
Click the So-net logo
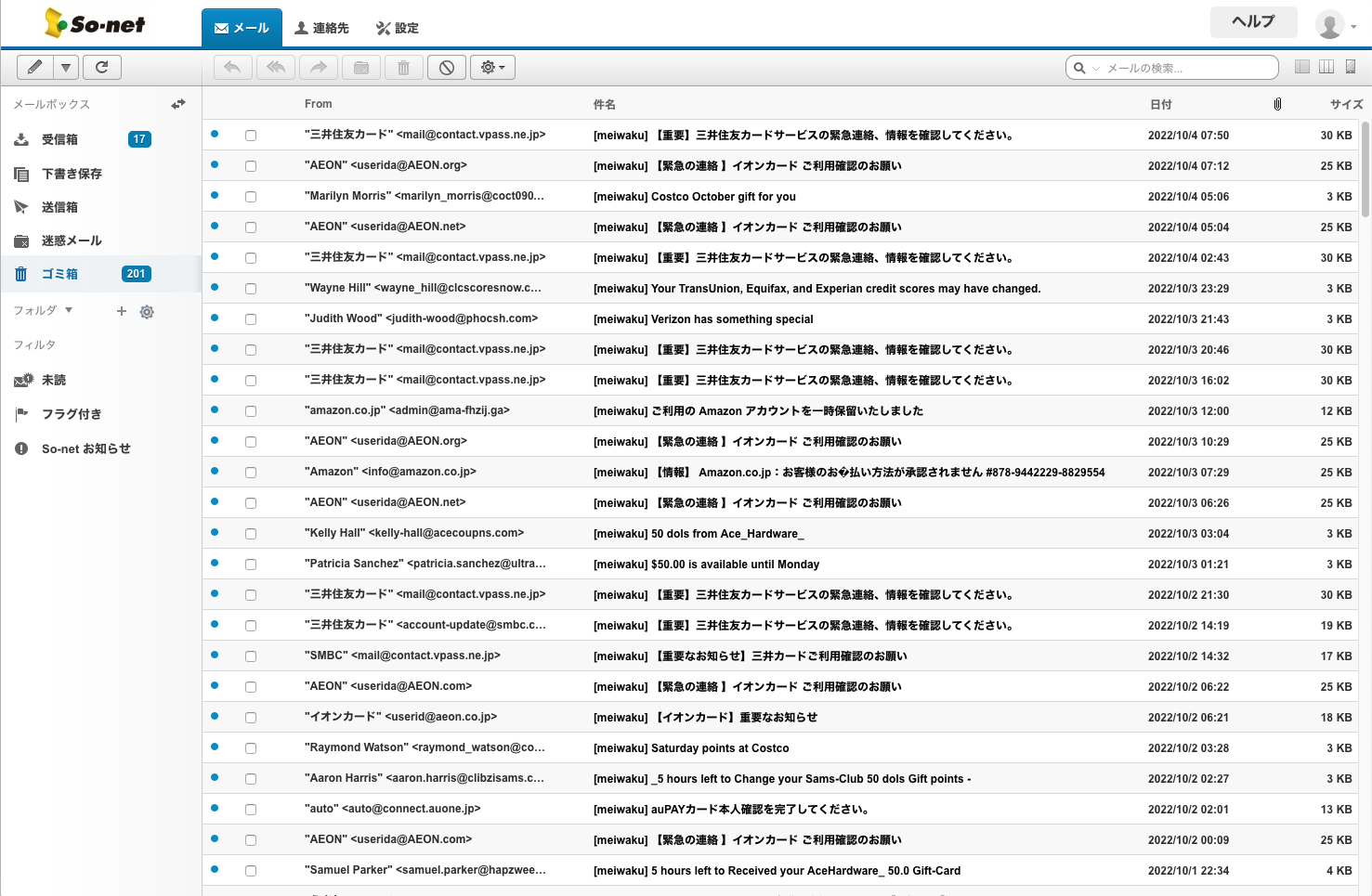pos(95,23)
